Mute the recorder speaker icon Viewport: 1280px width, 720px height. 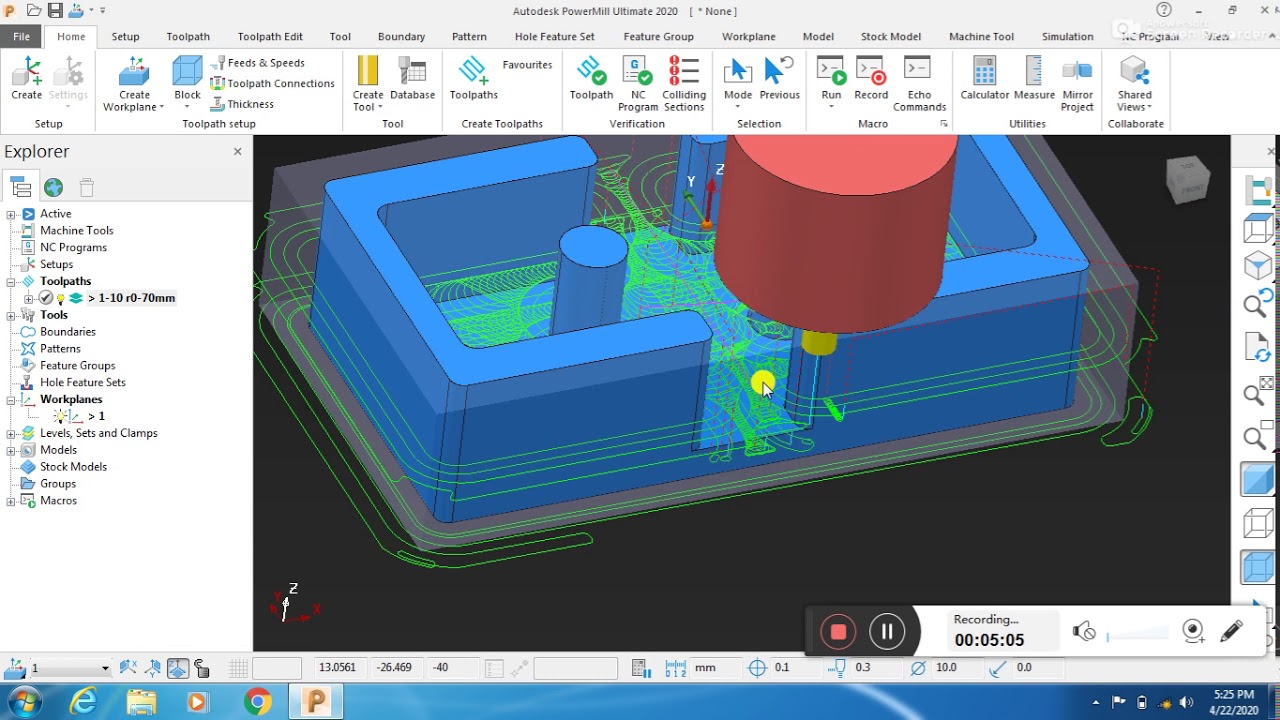(x=1084, y=631)
